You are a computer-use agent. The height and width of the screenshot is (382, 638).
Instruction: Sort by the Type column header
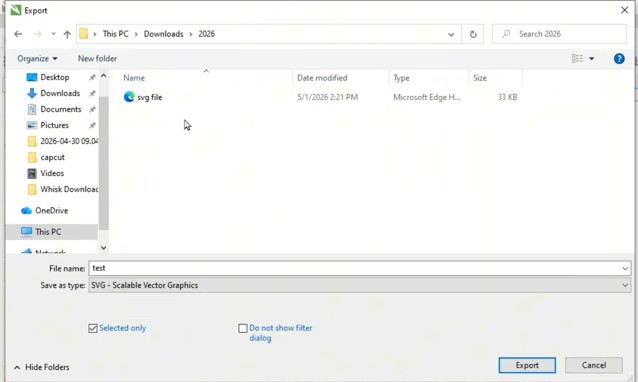pos(401,78)
